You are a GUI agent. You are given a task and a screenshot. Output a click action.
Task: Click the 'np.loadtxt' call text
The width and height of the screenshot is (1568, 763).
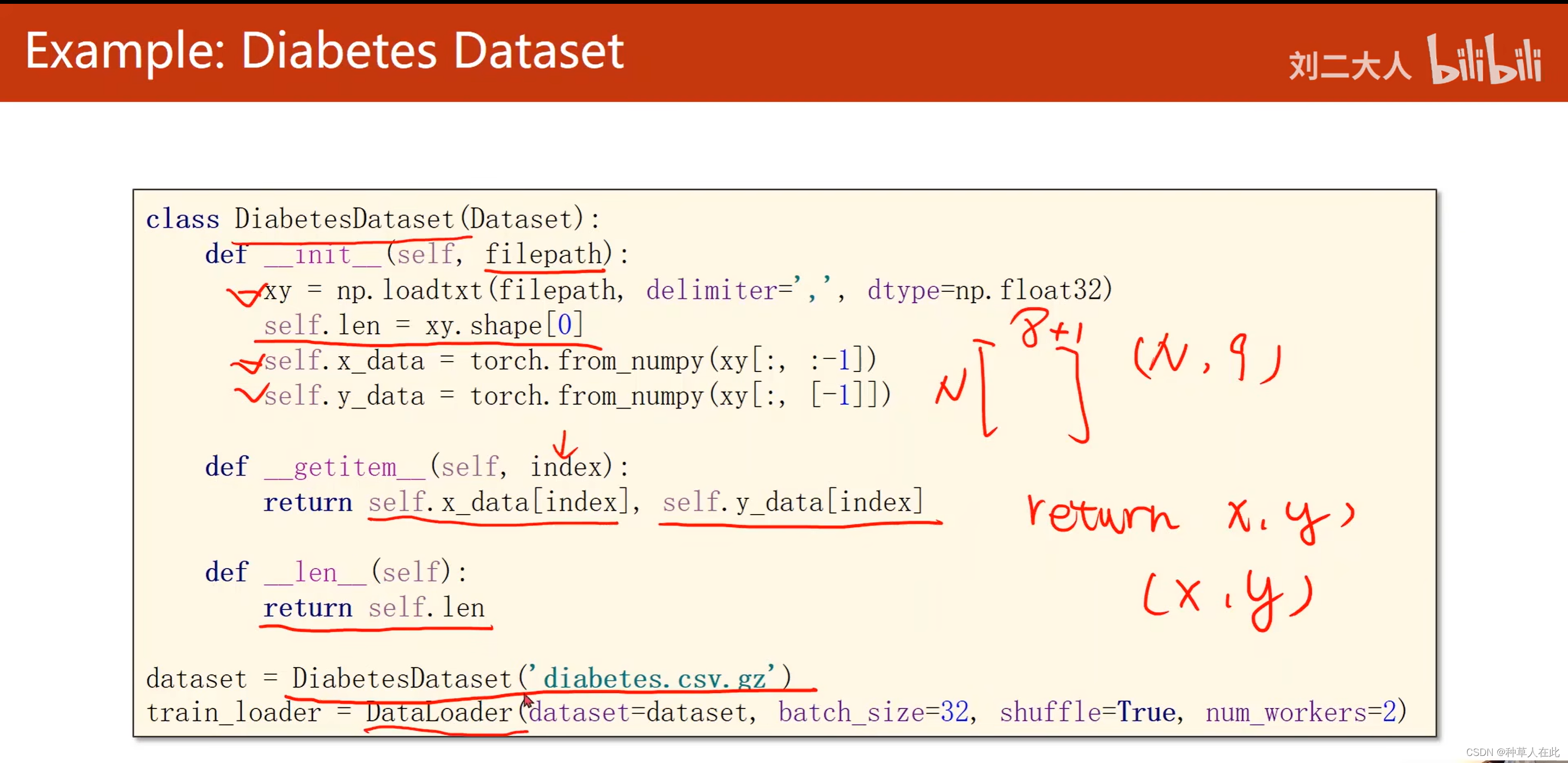(x=409, y=290)
